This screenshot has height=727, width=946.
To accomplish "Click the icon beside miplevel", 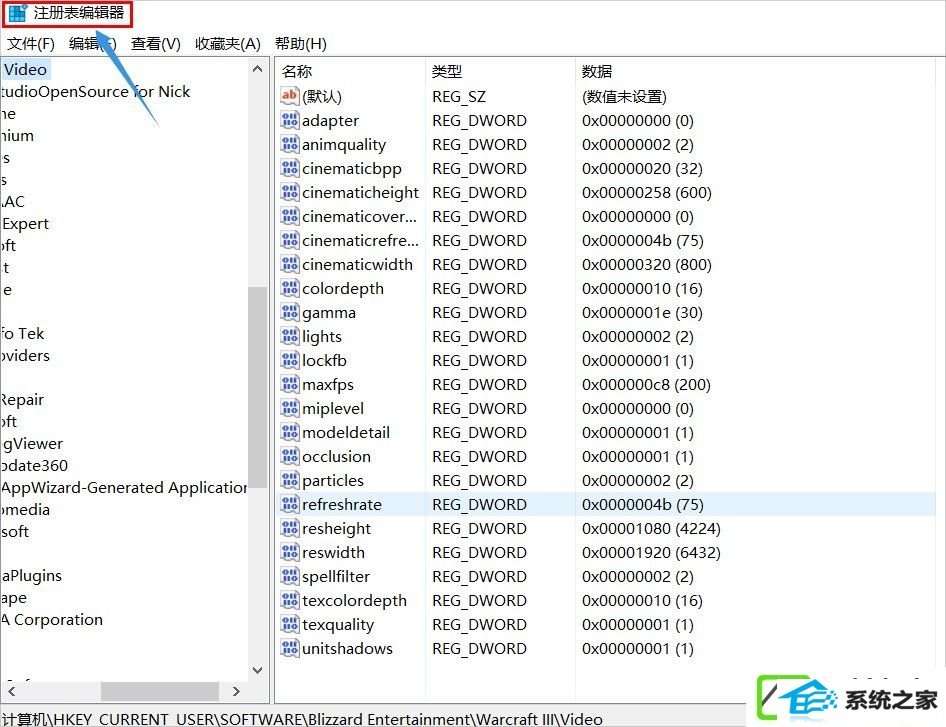I will click(x=290, y=408).
